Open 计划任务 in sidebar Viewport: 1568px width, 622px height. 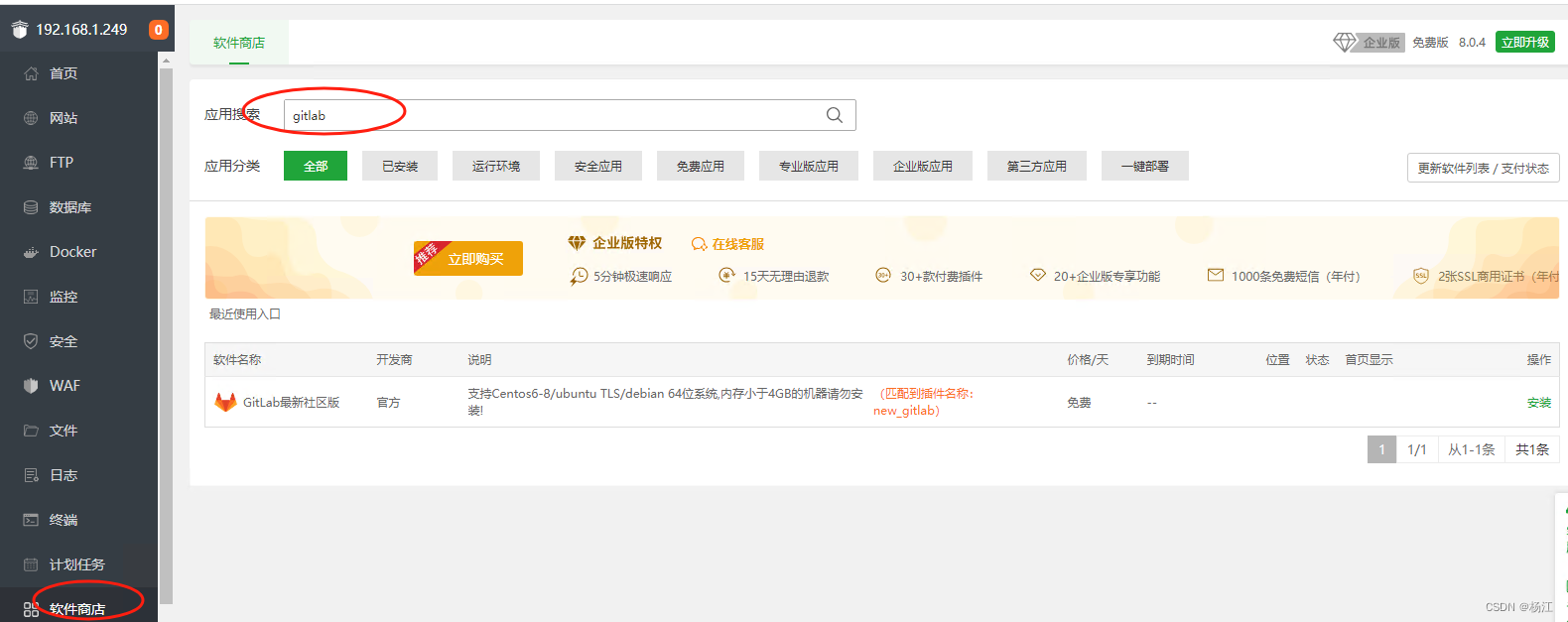coord(79,564)
